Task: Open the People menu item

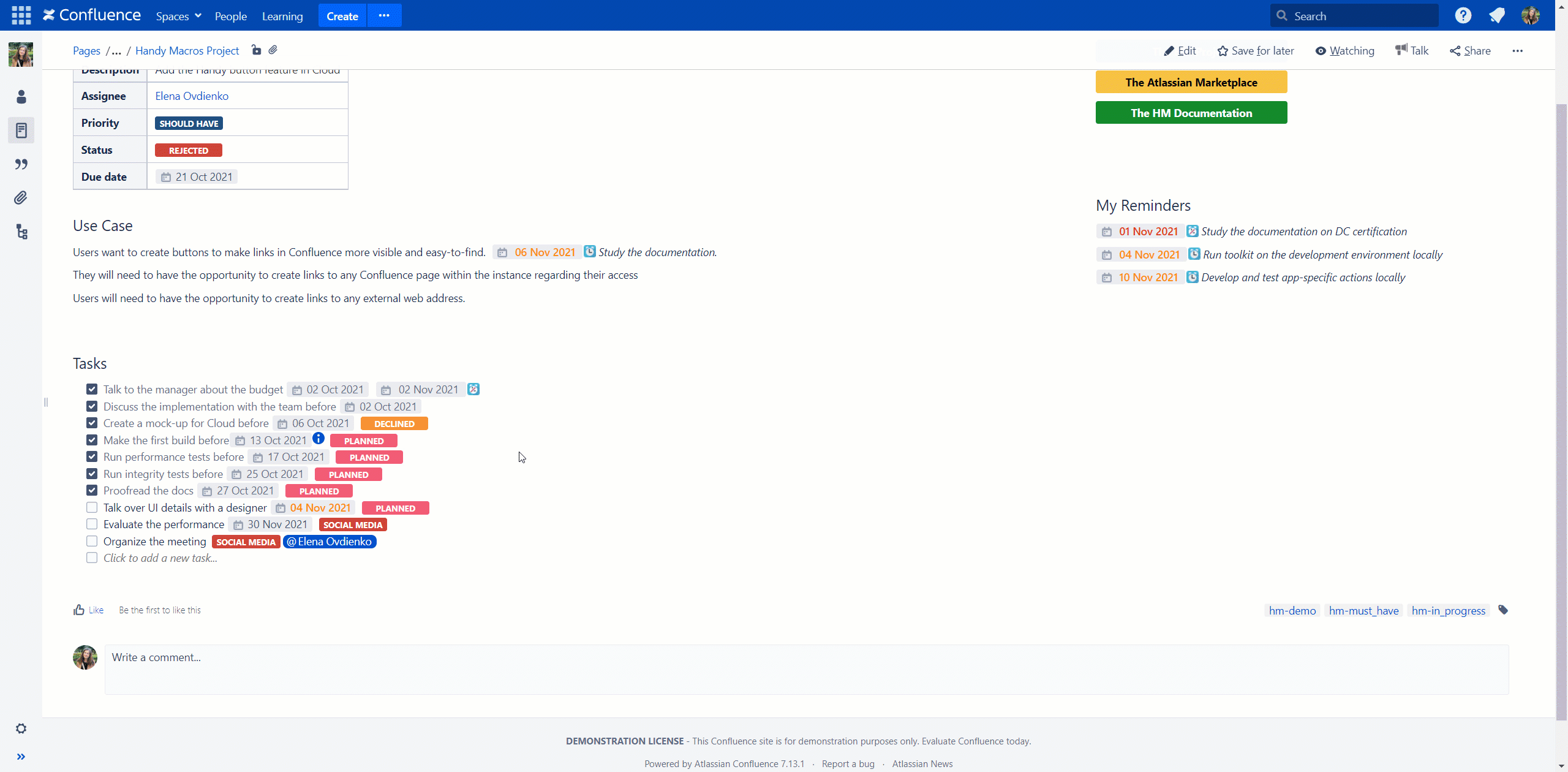Action: click(x=230, y=16)
